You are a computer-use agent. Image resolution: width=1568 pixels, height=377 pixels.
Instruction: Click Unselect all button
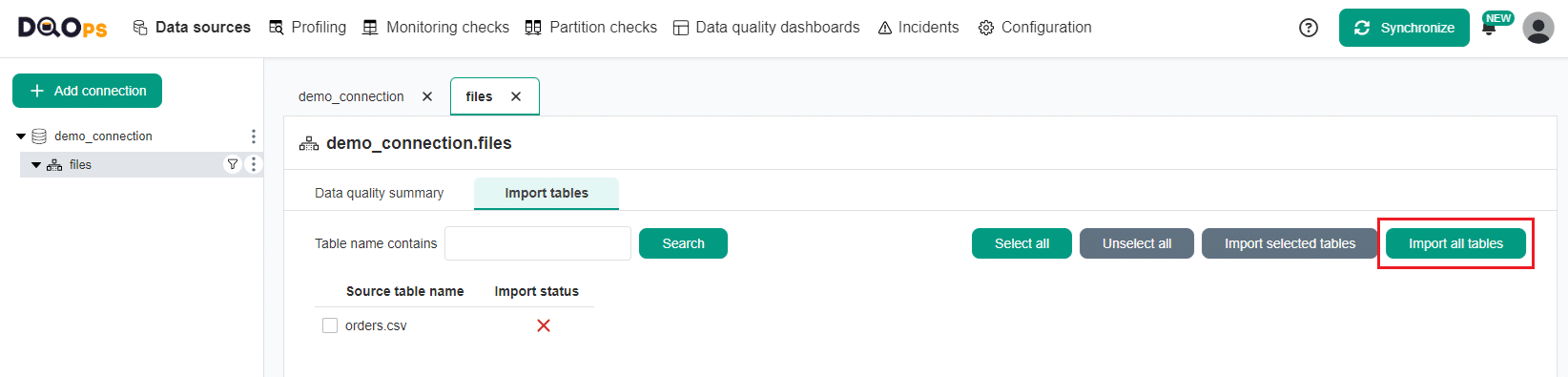pyautogui.click(x=1137, y=243)
